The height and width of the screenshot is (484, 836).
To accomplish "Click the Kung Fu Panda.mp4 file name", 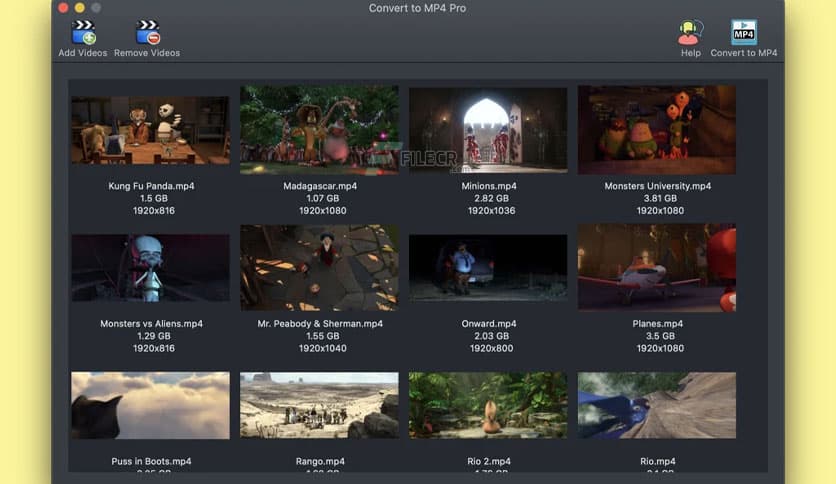I will point(151,186).
